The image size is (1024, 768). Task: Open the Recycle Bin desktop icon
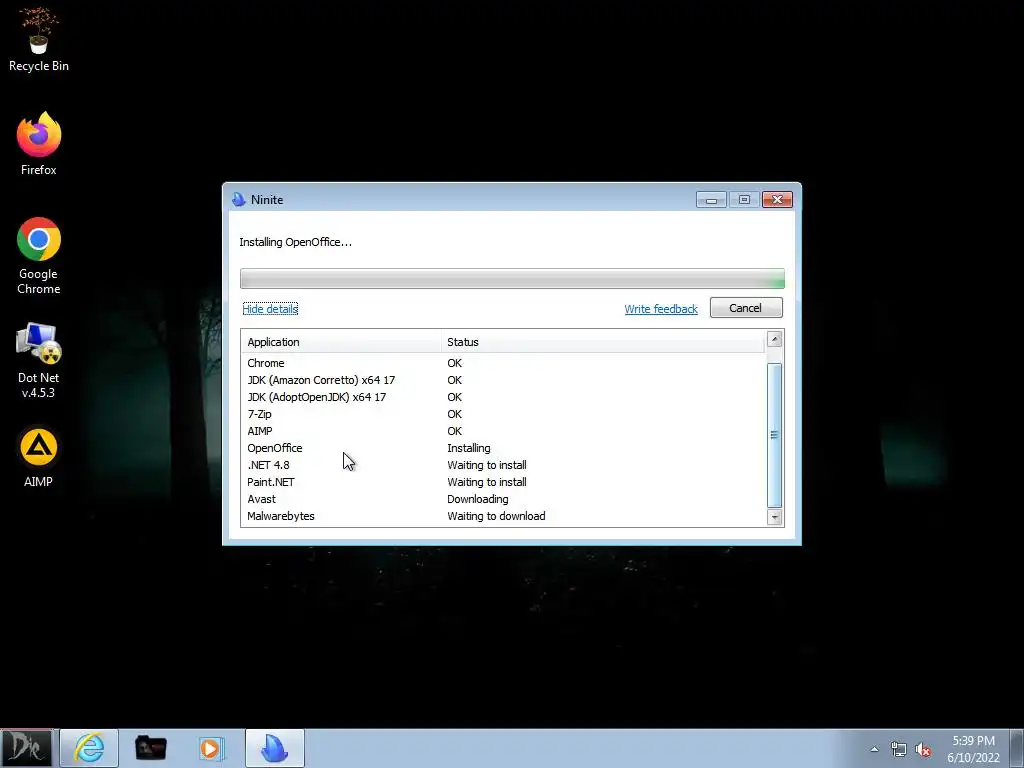[x=39, y=39]
